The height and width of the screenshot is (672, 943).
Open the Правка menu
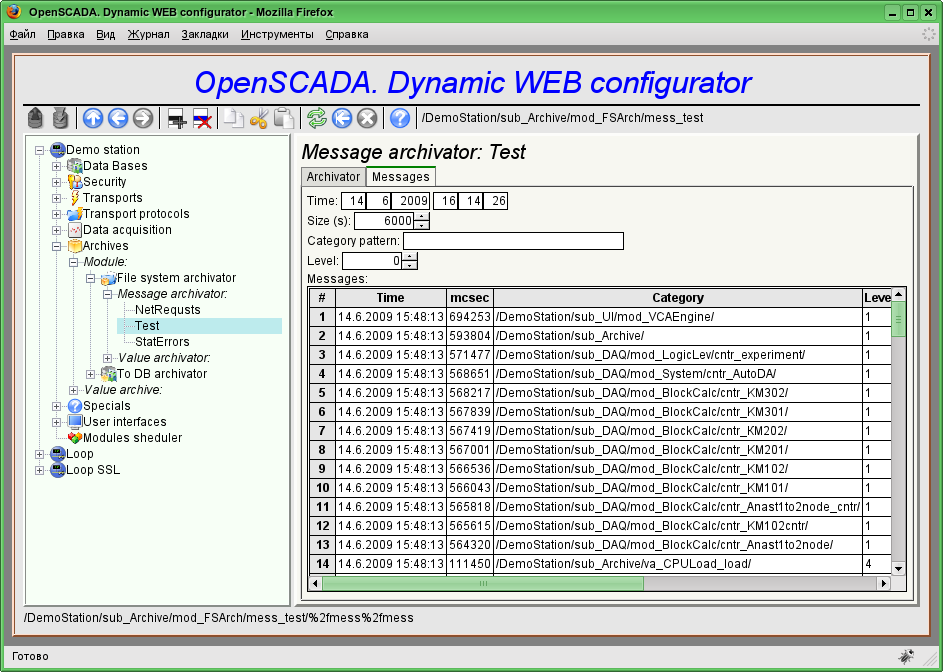click(66, 34)
